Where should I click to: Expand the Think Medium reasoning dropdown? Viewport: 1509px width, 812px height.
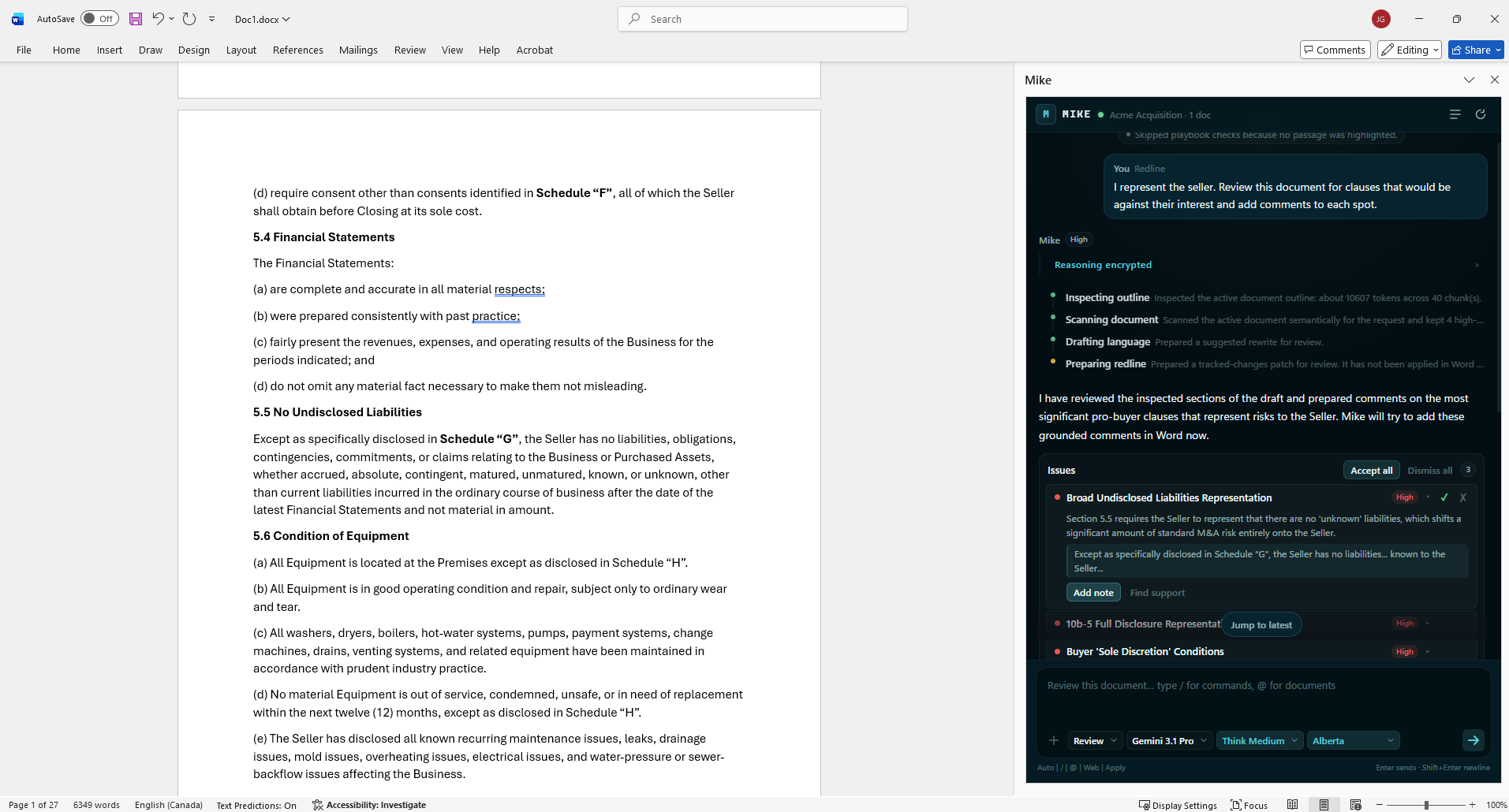(1259, 740)
